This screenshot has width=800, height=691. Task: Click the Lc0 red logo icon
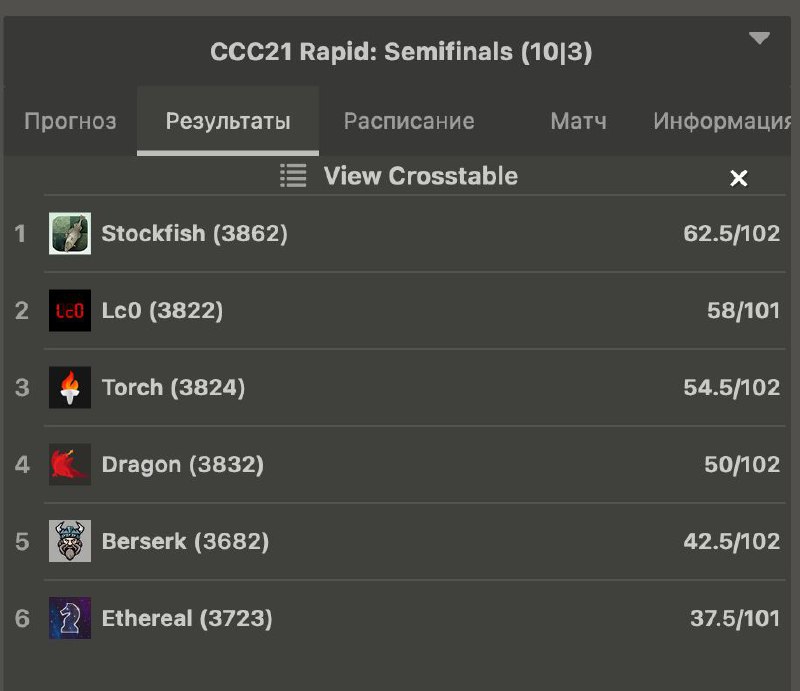70,310
